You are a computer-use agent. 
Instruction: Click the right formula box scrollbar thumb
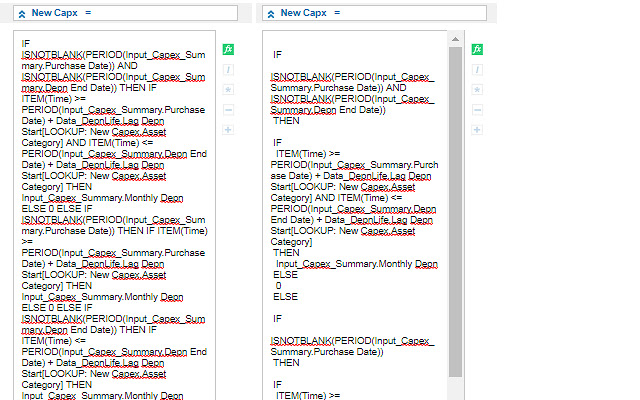coord(456,212)
